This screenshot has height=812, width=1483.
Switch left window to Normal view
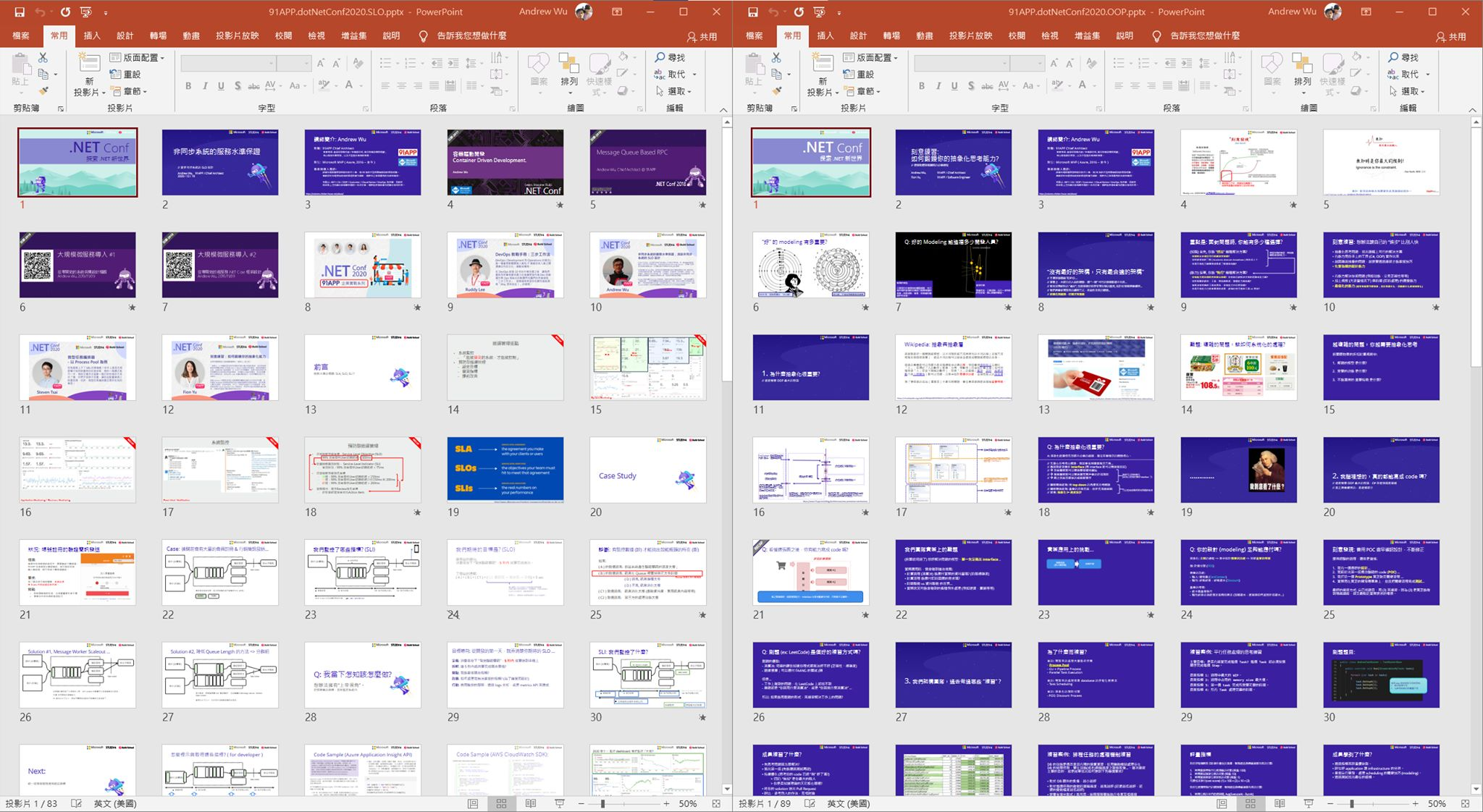click(472, 803)
